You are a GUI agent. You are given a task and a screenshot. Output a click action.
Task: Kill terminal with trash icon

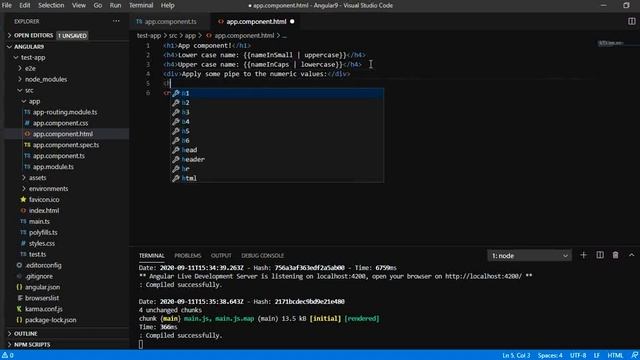(x=616, y=255)
